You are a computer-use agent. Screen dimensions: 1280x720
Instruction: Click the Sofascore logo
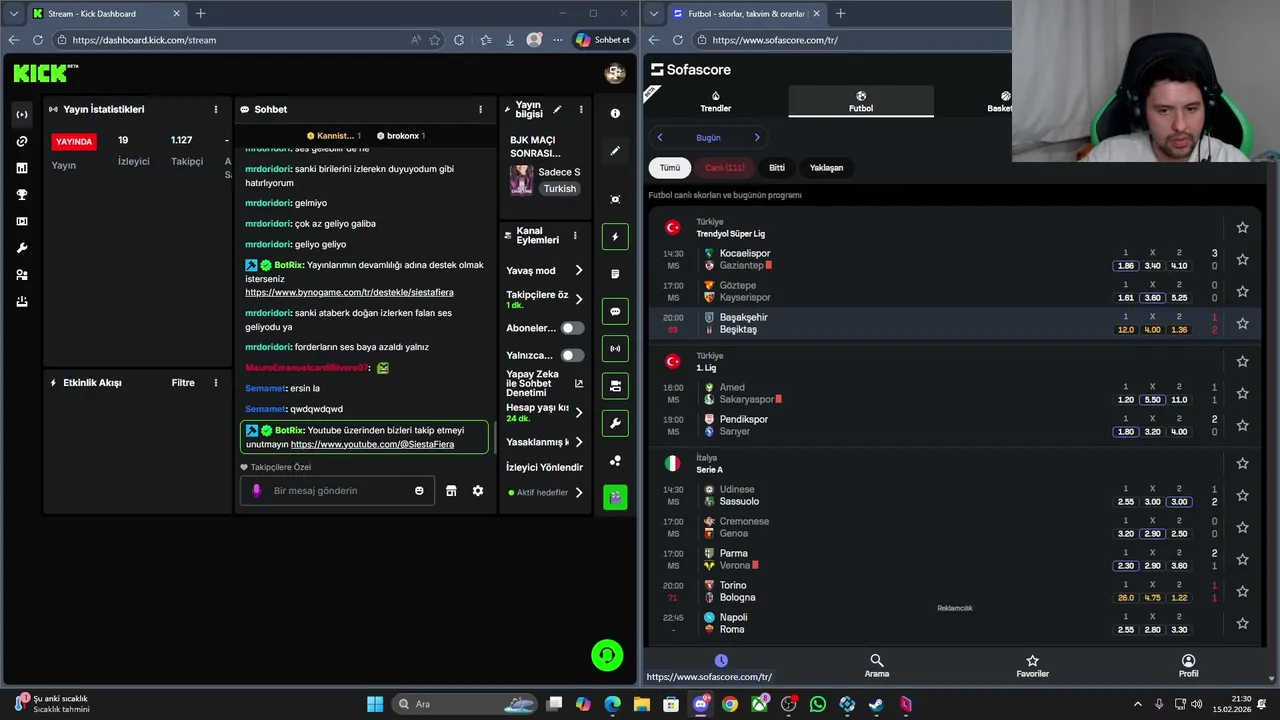tap(691, 70)
